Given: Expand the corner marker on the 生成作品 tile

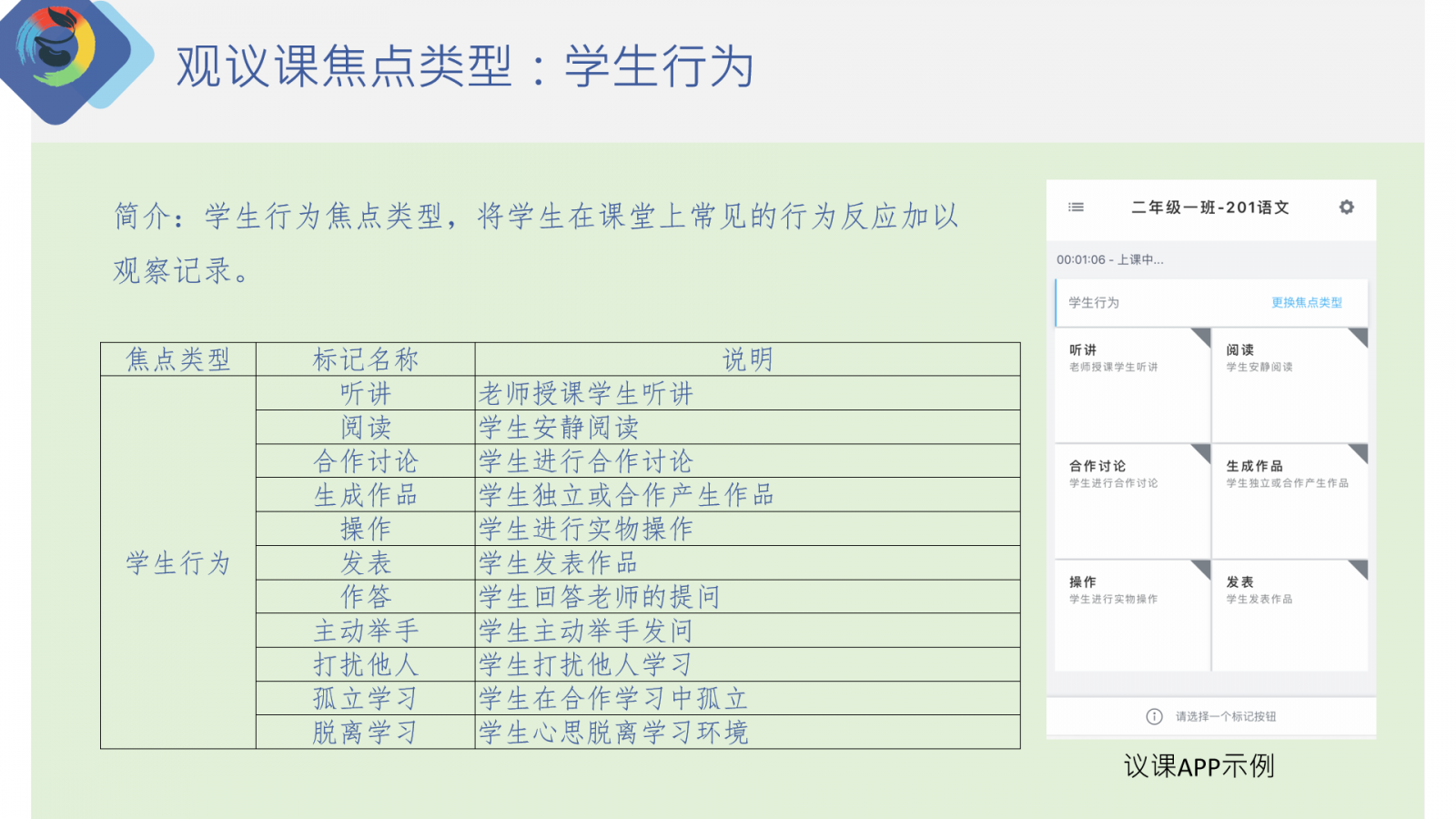Looking at the screenshot, I should pos(1360,452).
